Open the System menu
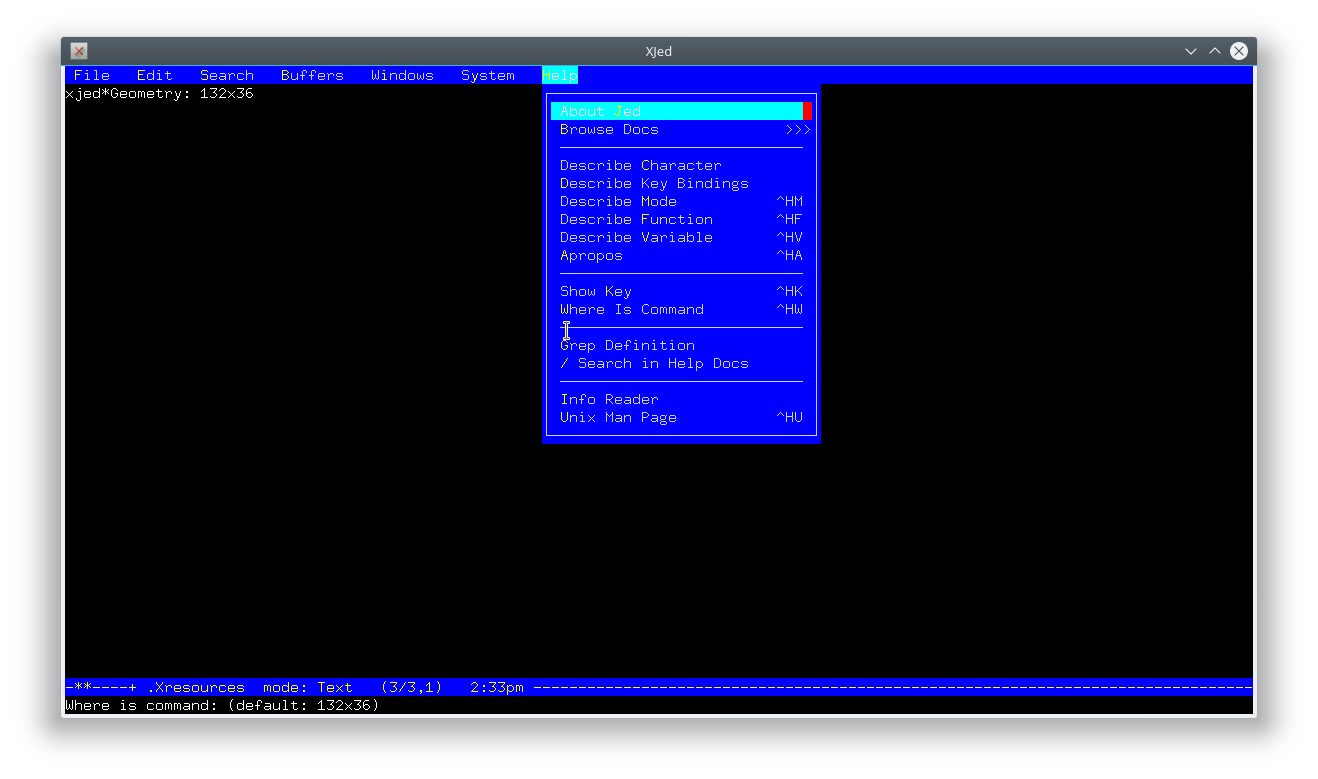The height and width of the screenshot is (779, 1318). pyautogui.click(x=487, y=74)
